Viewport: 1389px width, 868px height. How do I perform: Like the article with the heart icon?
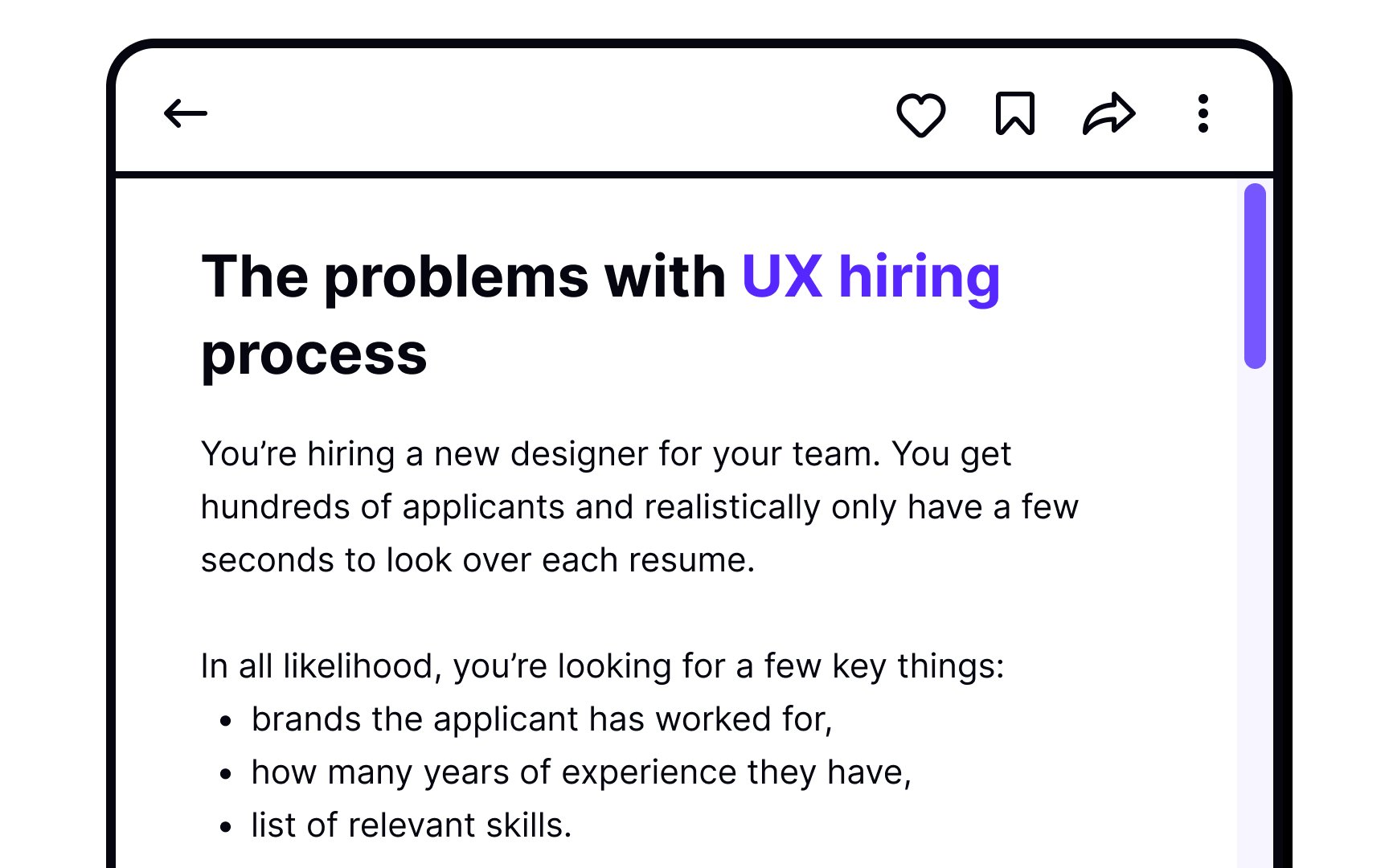tap(920, 114)
